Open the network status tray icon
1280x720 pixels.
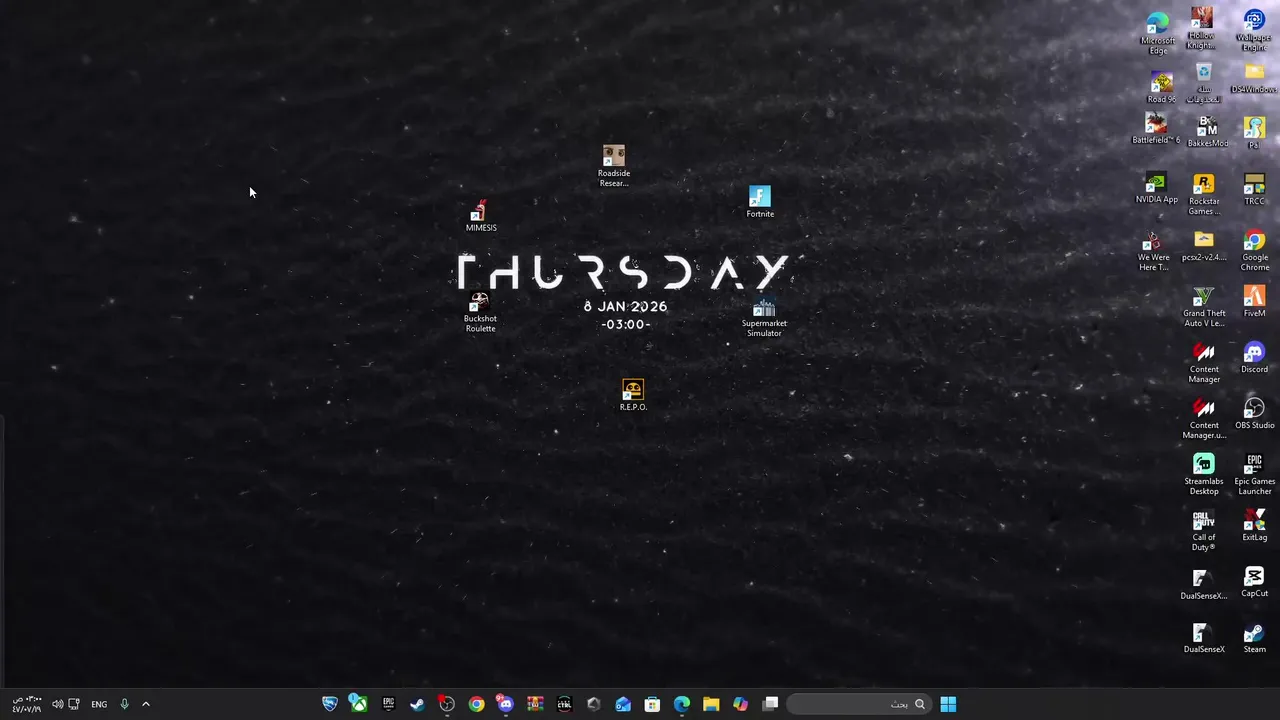point(74,704)
